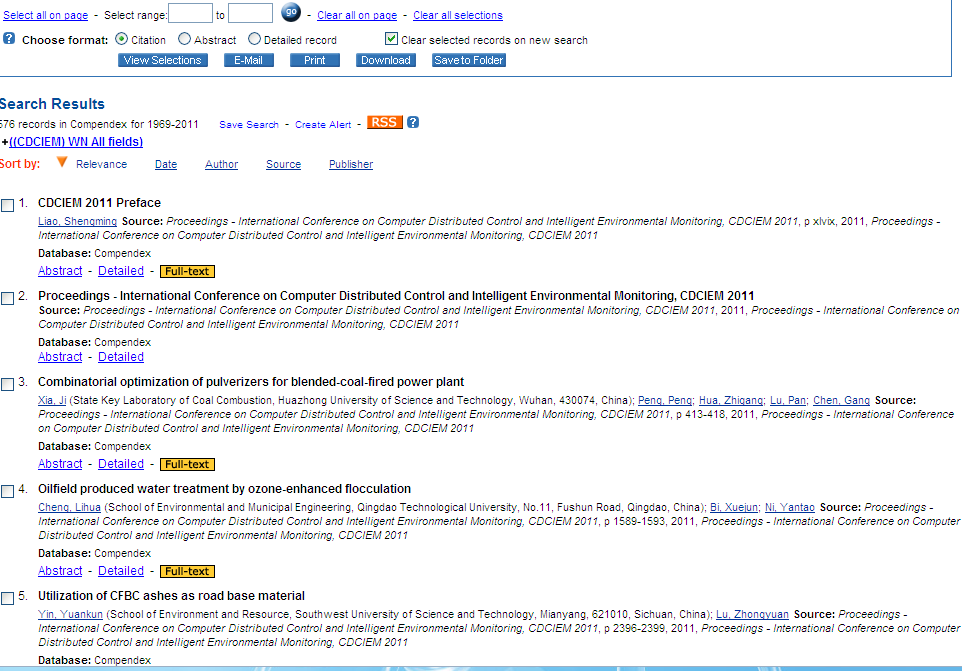The image size is (962, 671).
Task: Click the orange Relevance sort arrow
Action: point(62,162)
